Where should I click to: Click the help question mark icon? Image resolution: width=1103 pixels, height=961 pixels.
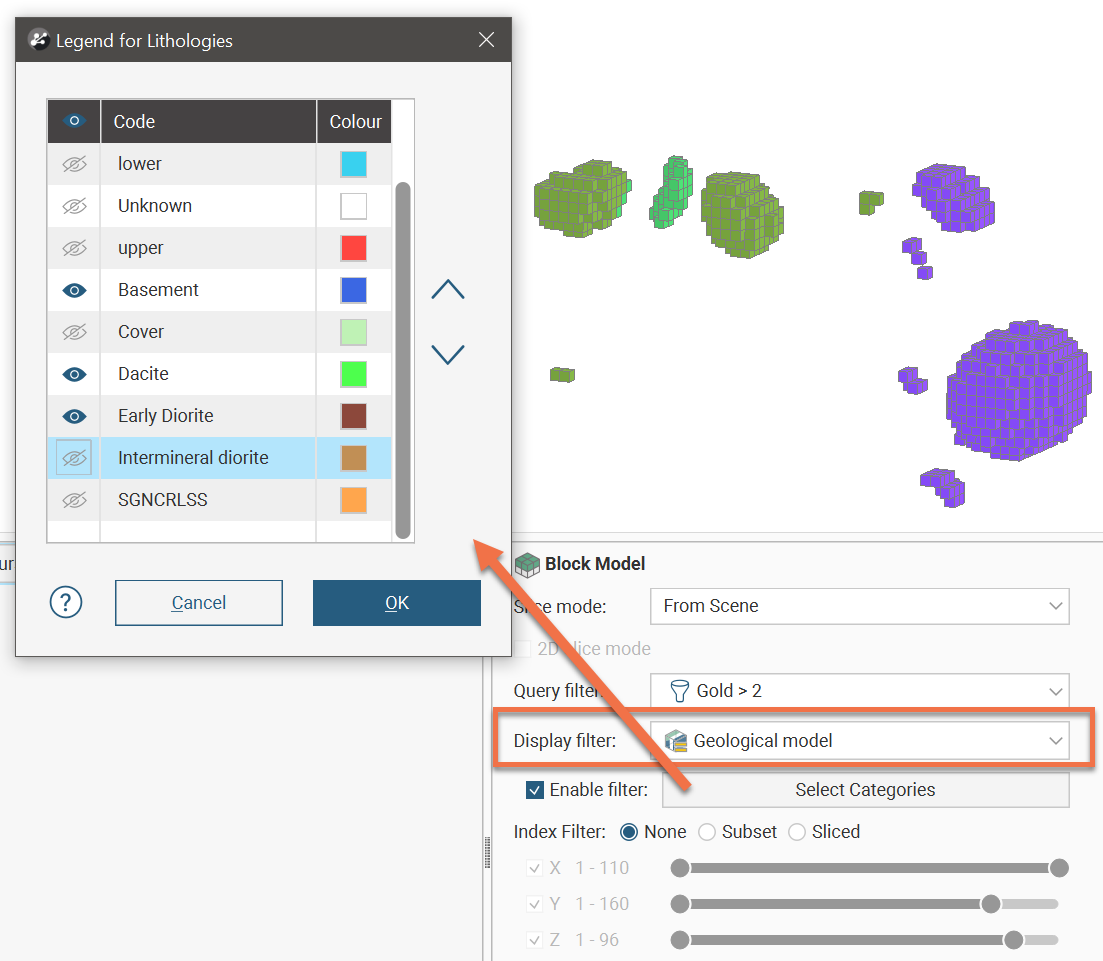pos(66,602)
